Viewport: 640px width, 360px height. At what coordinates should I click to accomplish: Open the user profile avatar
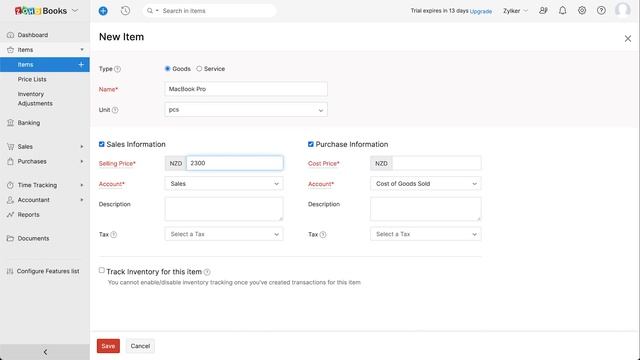(622, 10)
